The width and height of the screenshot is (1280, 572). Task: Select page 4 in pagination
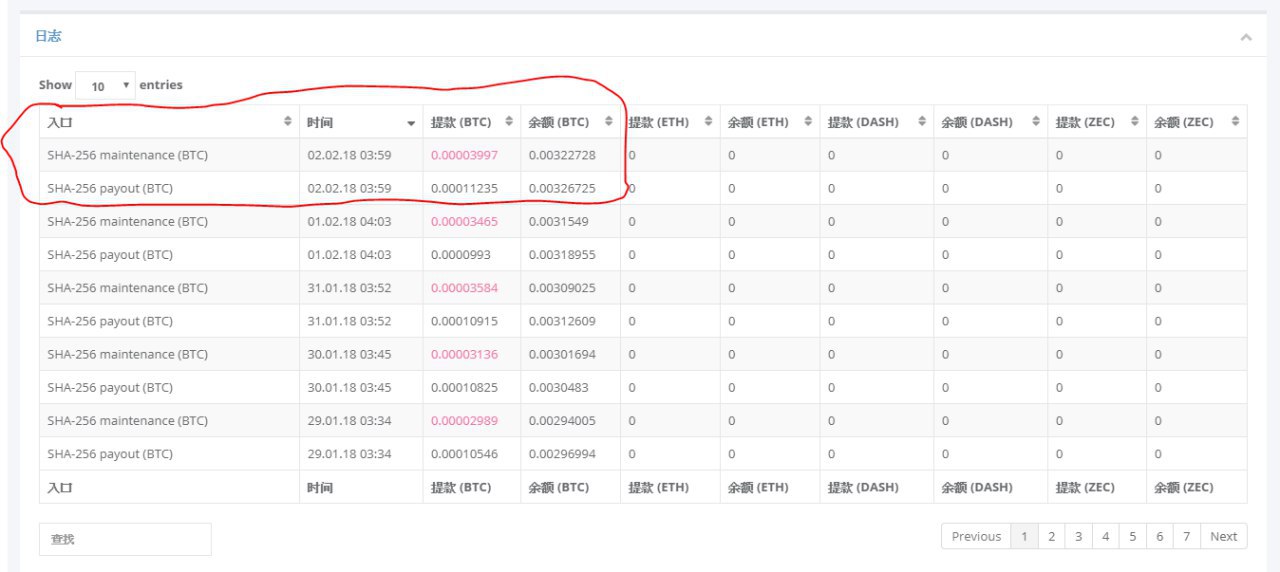pyautogui.click(x=1105, y=537)
